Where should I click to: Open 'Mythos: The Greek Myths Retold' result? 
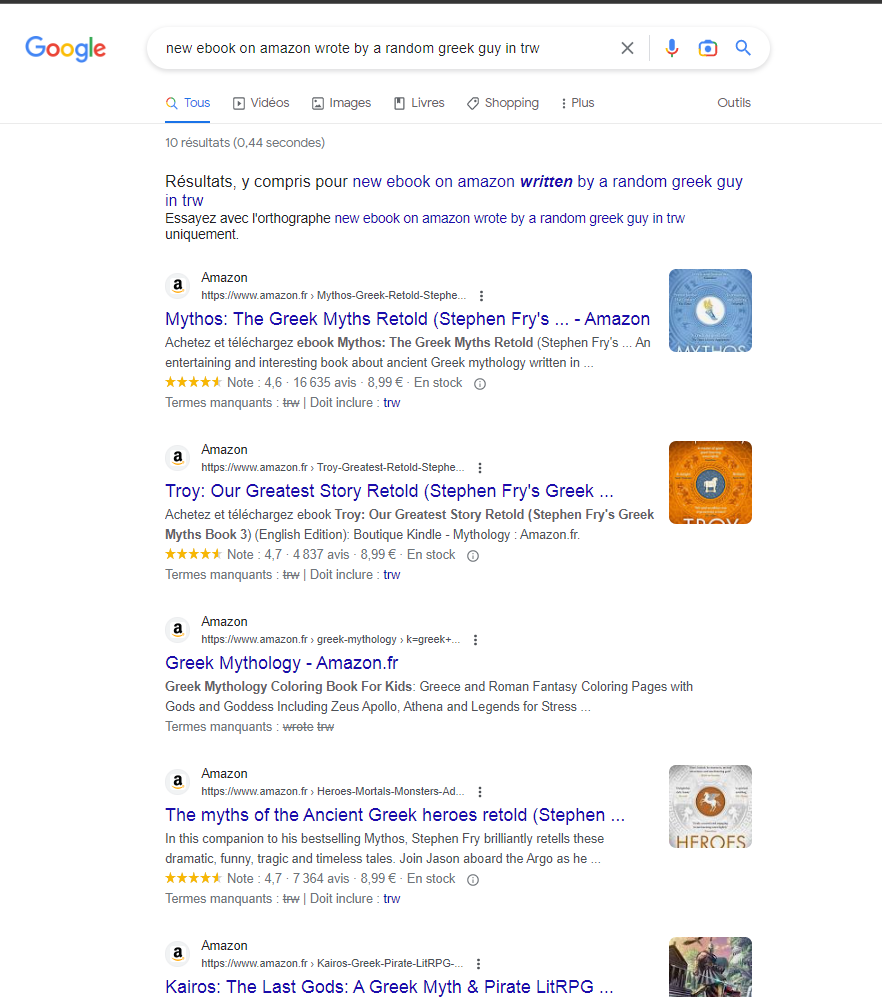408,319
